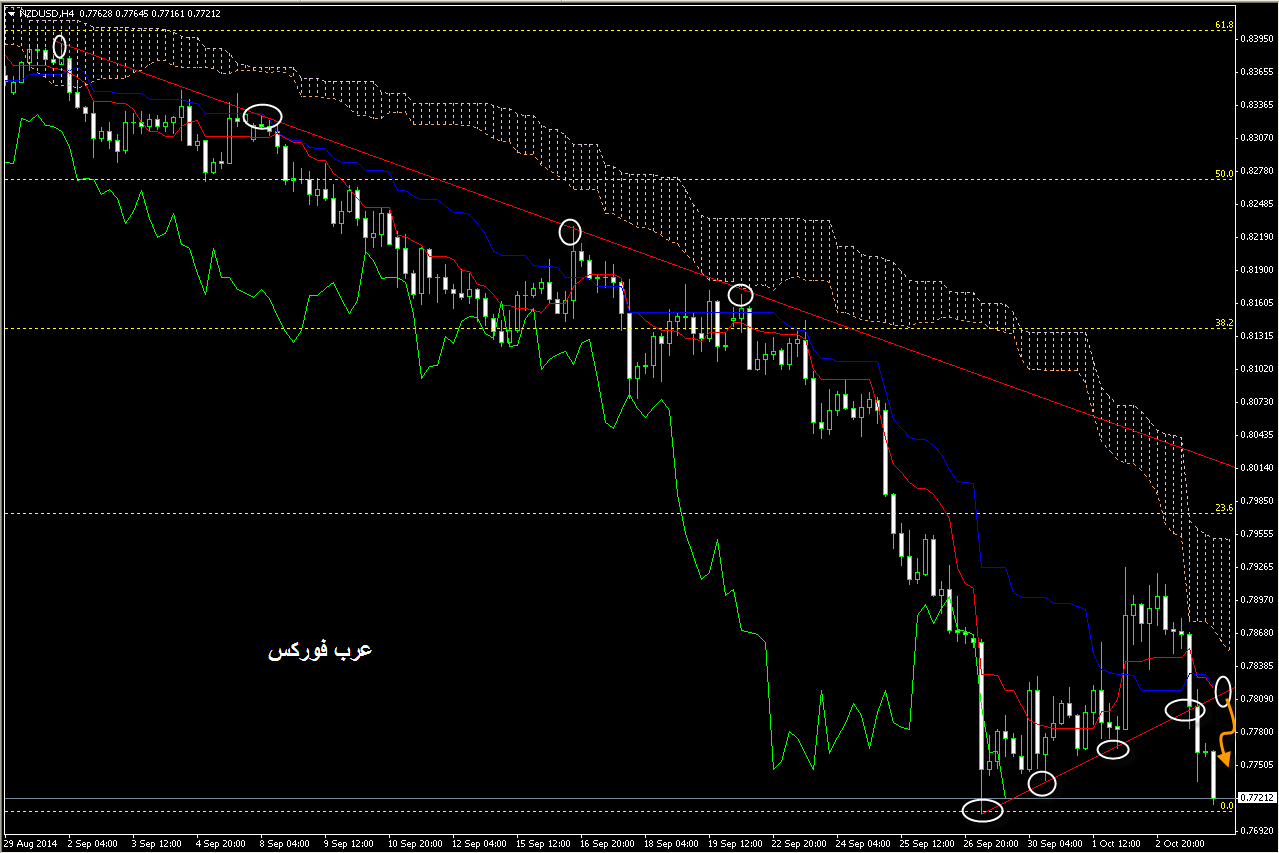The height and width of the screenshot is (853, 1279).
Task: Open the chart menu triangle beside NZDUSD,H4
Action: click(11, 13)
